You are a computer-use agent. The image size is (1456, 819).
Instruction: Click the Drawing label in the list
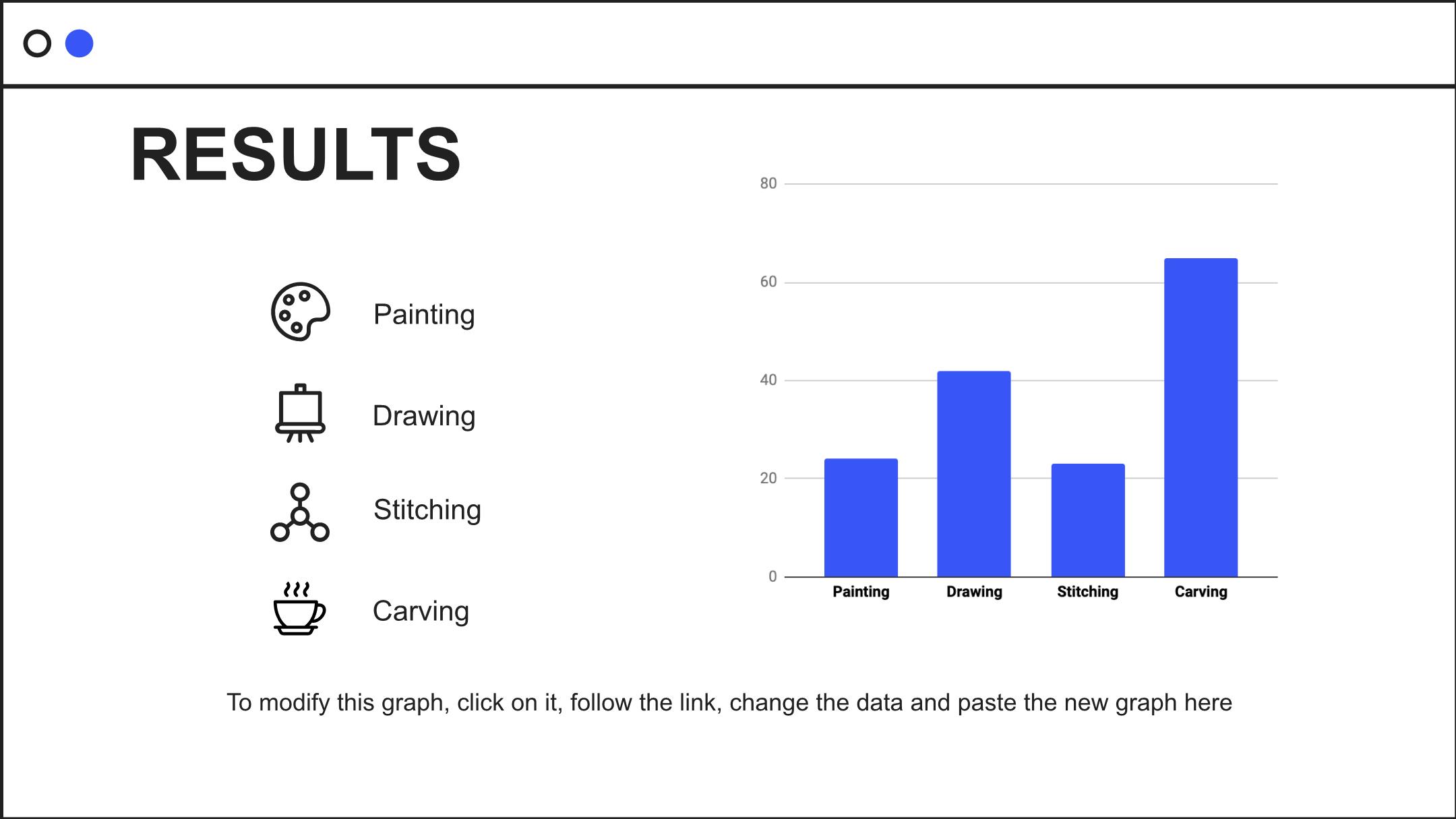click(x=424, y=416)
